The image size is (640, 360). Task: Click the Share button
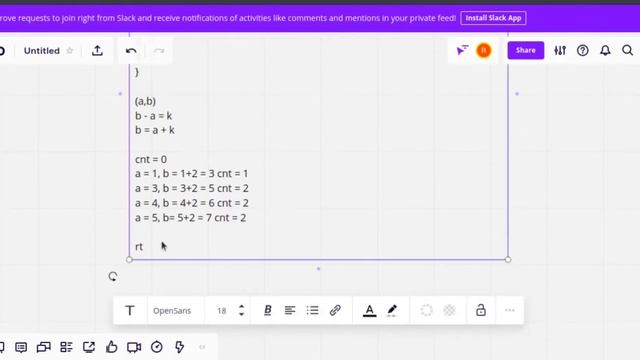525,50
